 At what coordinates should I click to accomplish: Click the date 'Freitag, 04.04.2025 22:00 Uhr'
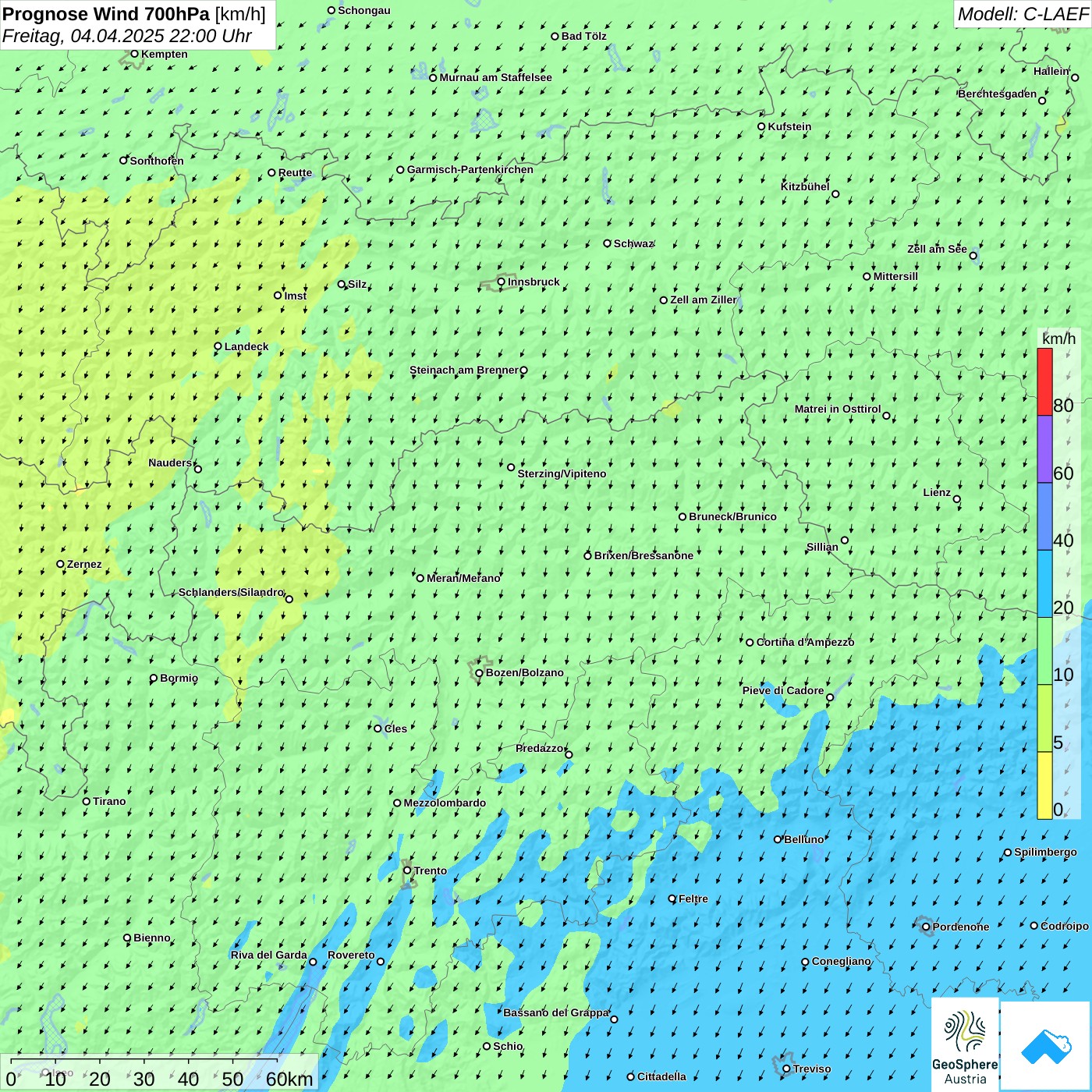tap(127, 37)
